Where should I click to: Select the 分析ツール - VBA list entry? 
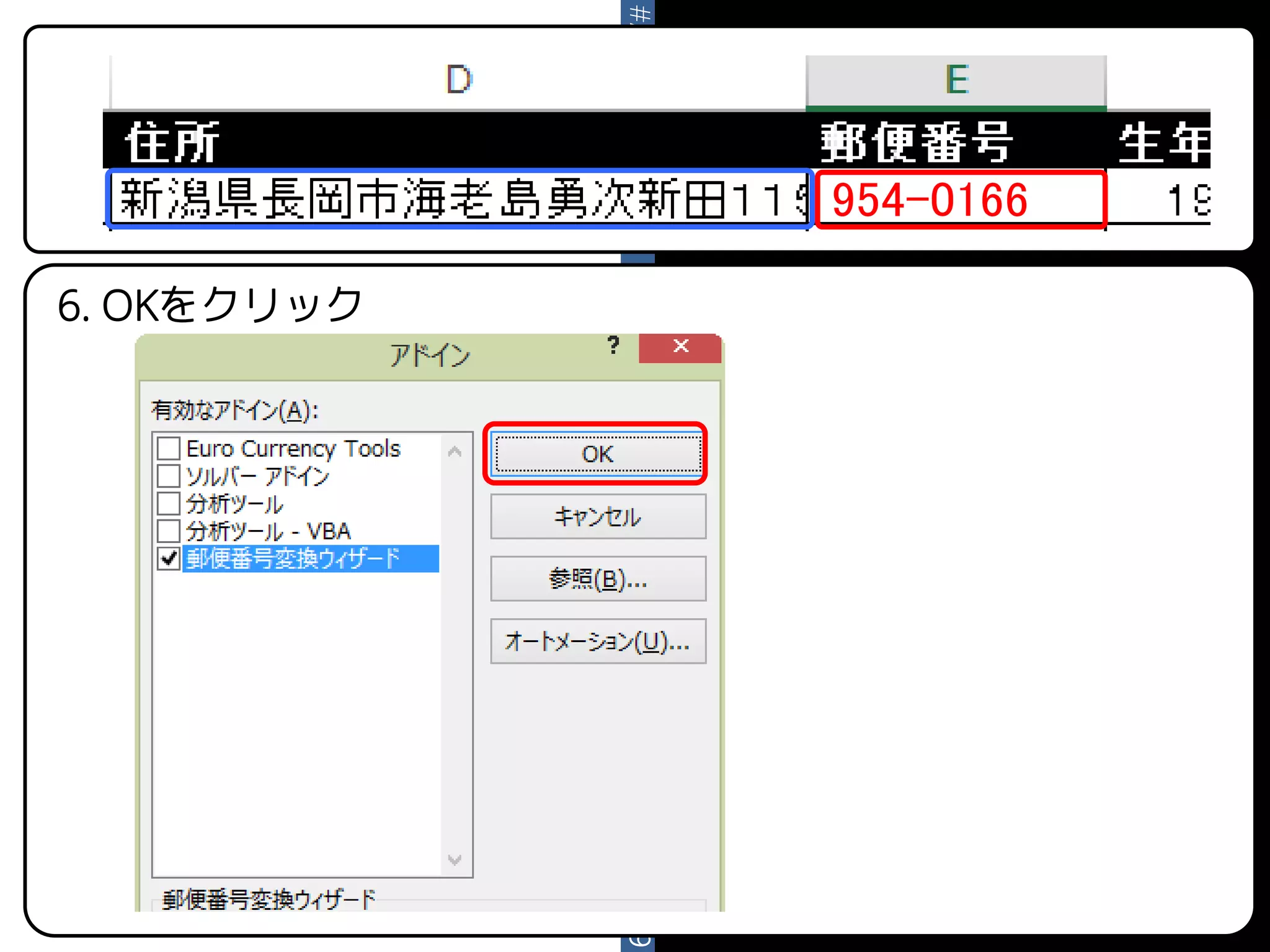269,531
